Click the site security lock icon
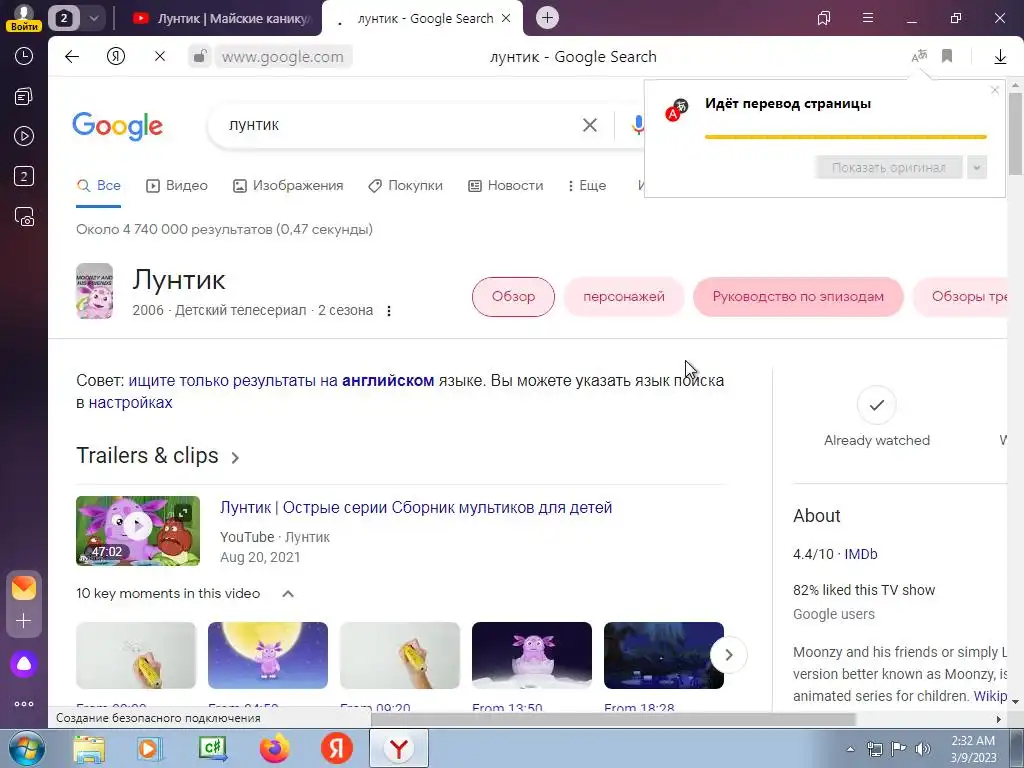This screenshot has height=768, width=1024. coord(200,56)
